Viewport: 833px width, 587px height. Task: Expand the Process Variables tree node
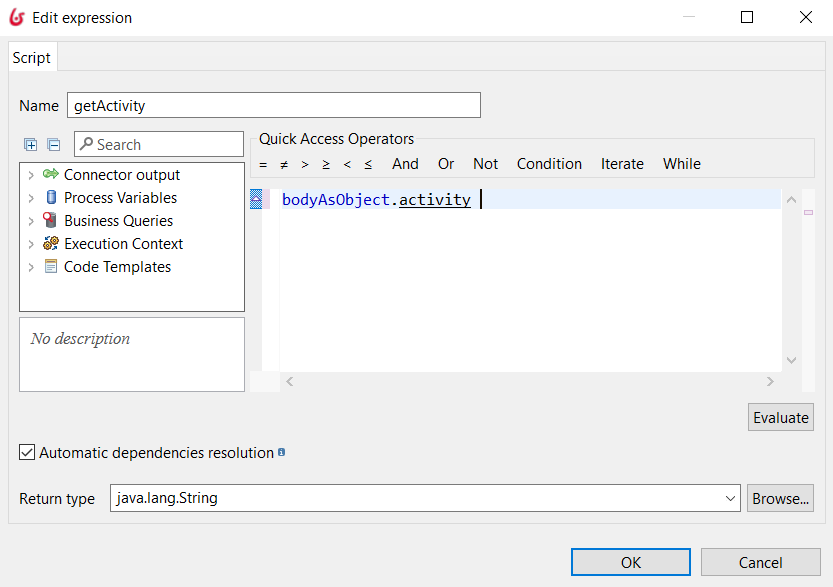click(31, 198)
